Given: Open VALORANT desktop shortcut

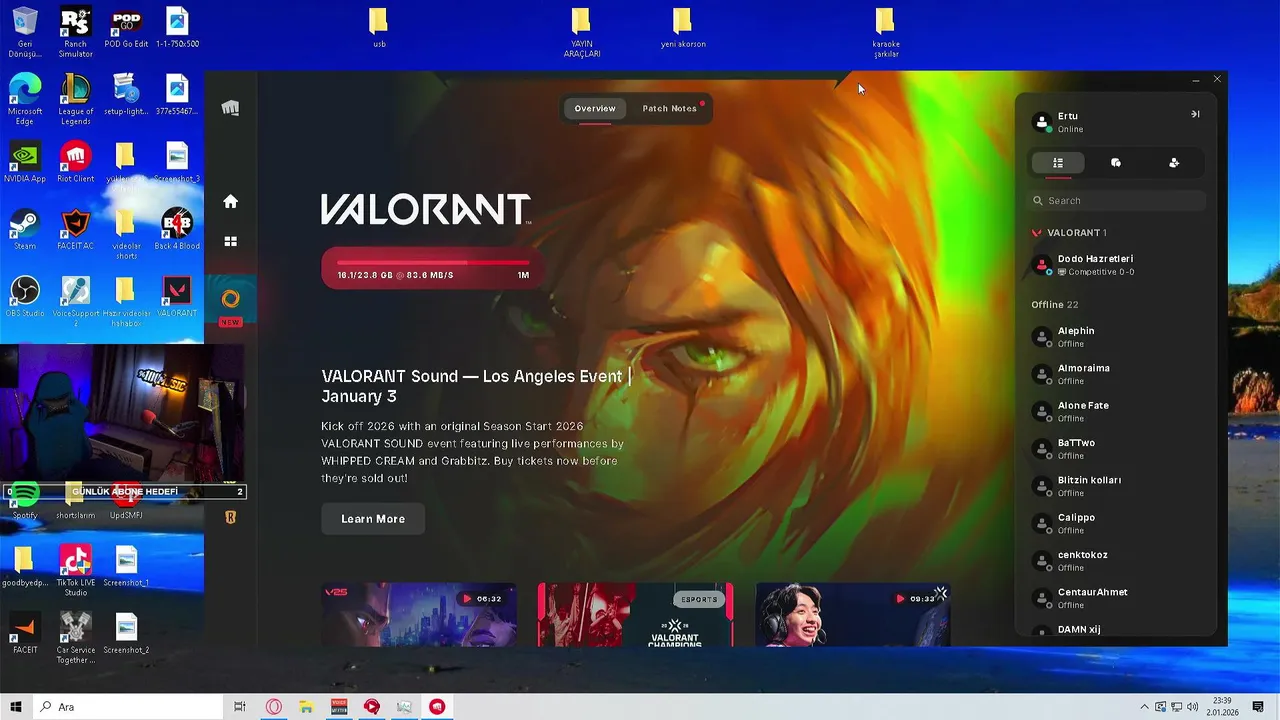Looking at the screenshot, I should [177, 298].
